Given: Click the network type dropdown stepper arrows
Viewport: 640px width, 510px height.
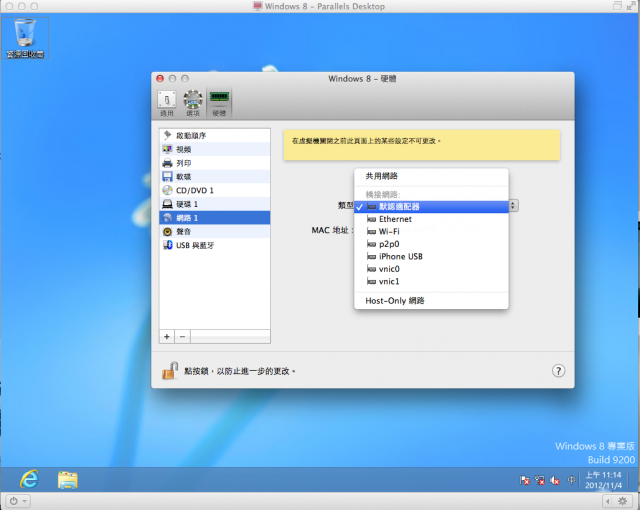Looking at the screenshot, I should click(513, 206).
